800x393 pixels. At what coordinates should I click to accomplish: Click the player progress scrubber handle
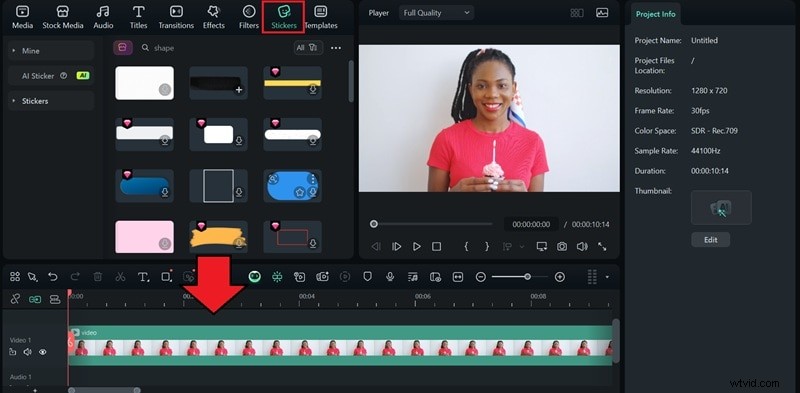374,224
